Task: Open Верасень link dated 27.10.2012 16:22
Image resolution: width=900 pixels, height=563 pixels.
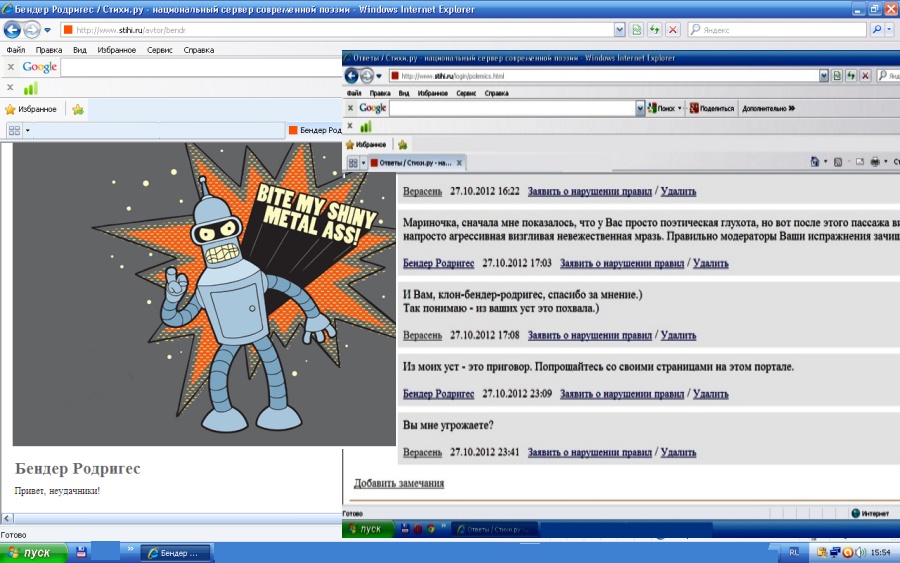Action: 422,191
